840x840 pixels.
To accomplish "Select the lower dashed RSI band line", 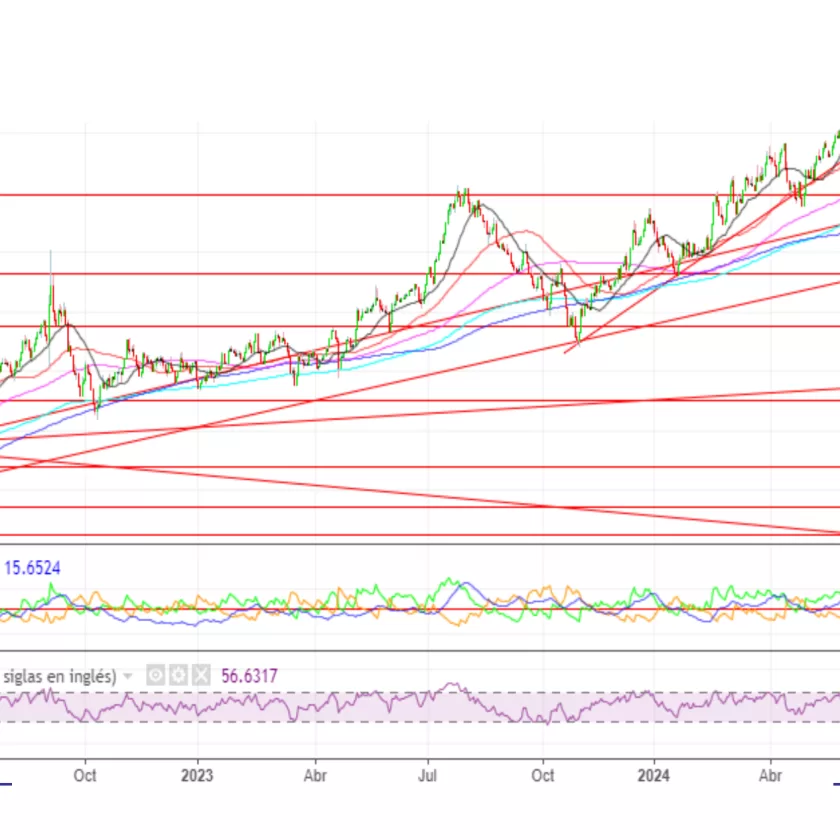I will tap(300, 722).
